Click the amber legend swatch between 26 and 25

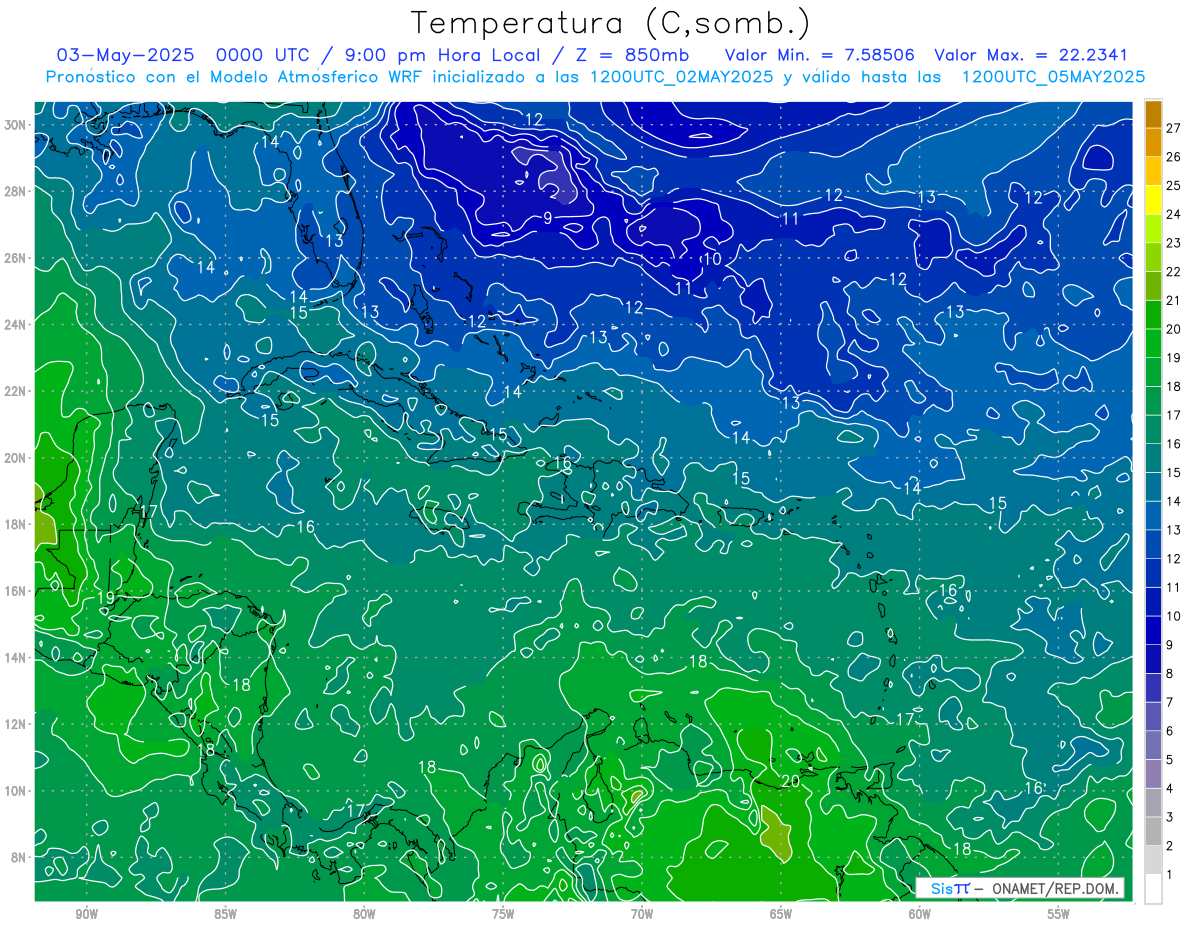[1154, 170]
